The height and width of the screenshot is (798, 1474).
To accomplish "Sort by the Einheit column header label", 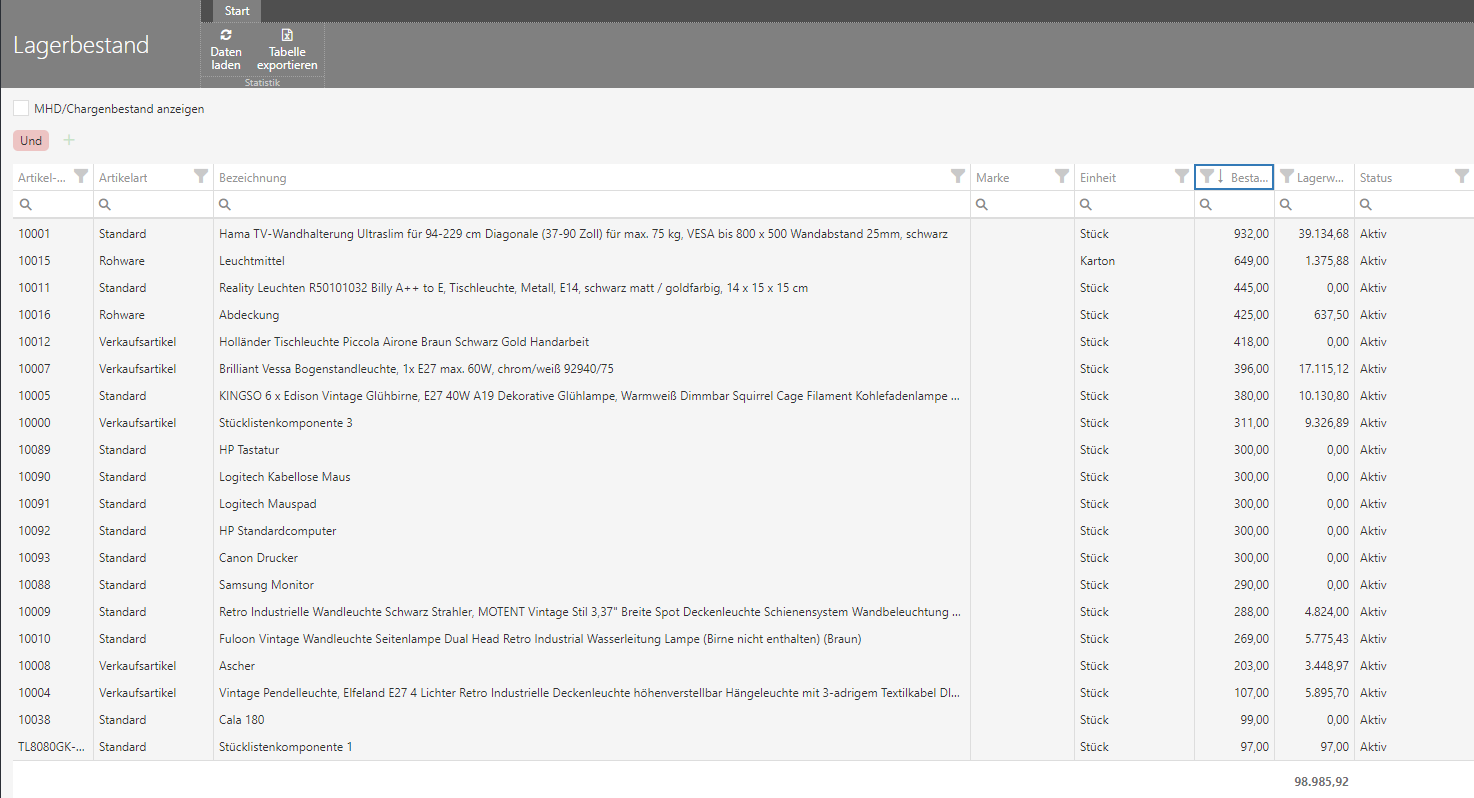I will click(1098, 178).
